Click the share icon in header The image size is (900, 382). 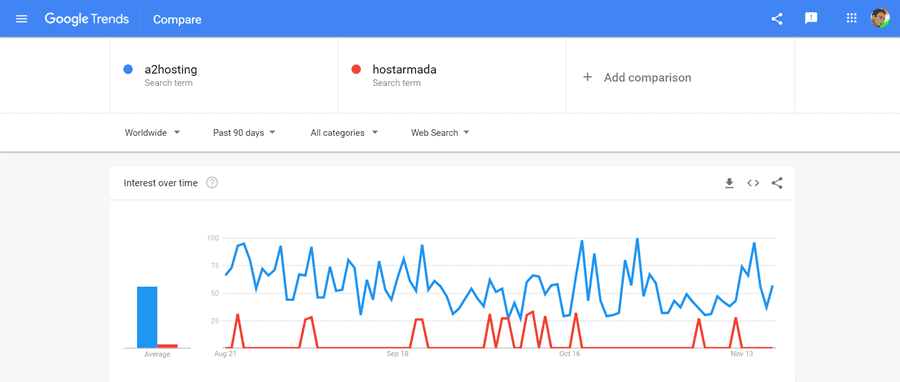[x=777, y=19]
